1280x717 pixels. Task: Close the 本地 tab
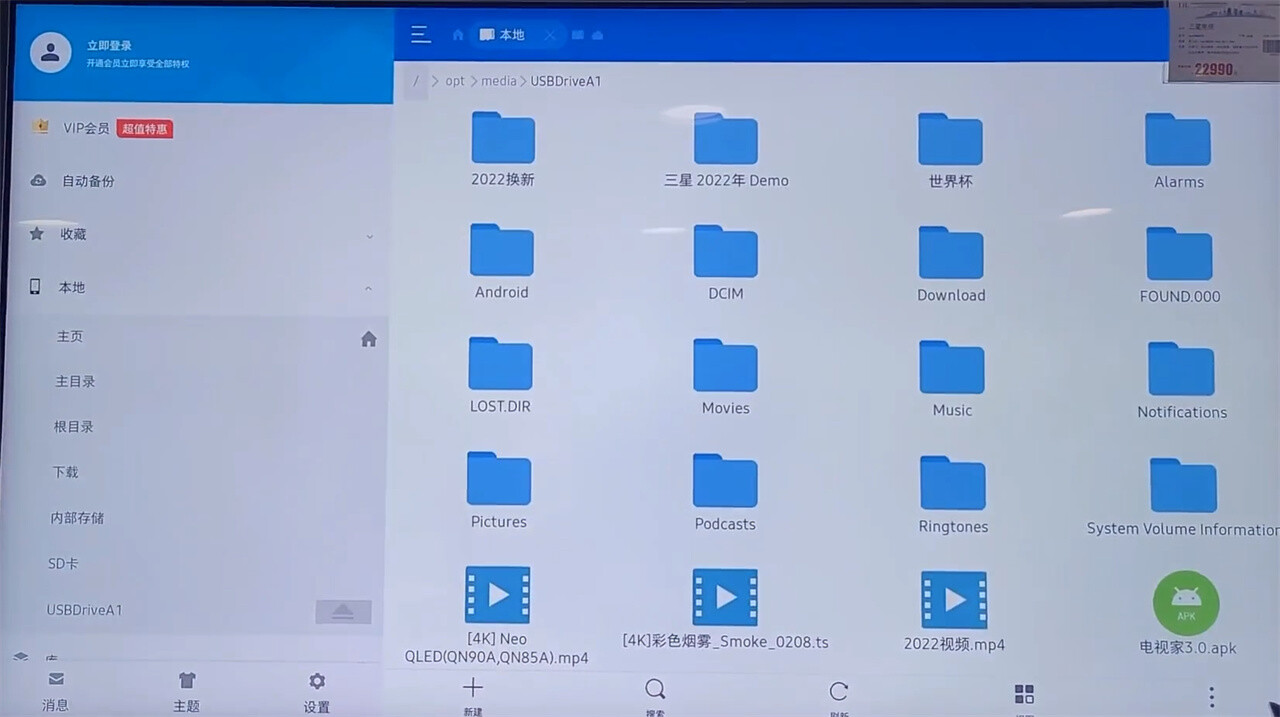coord(550,34)
